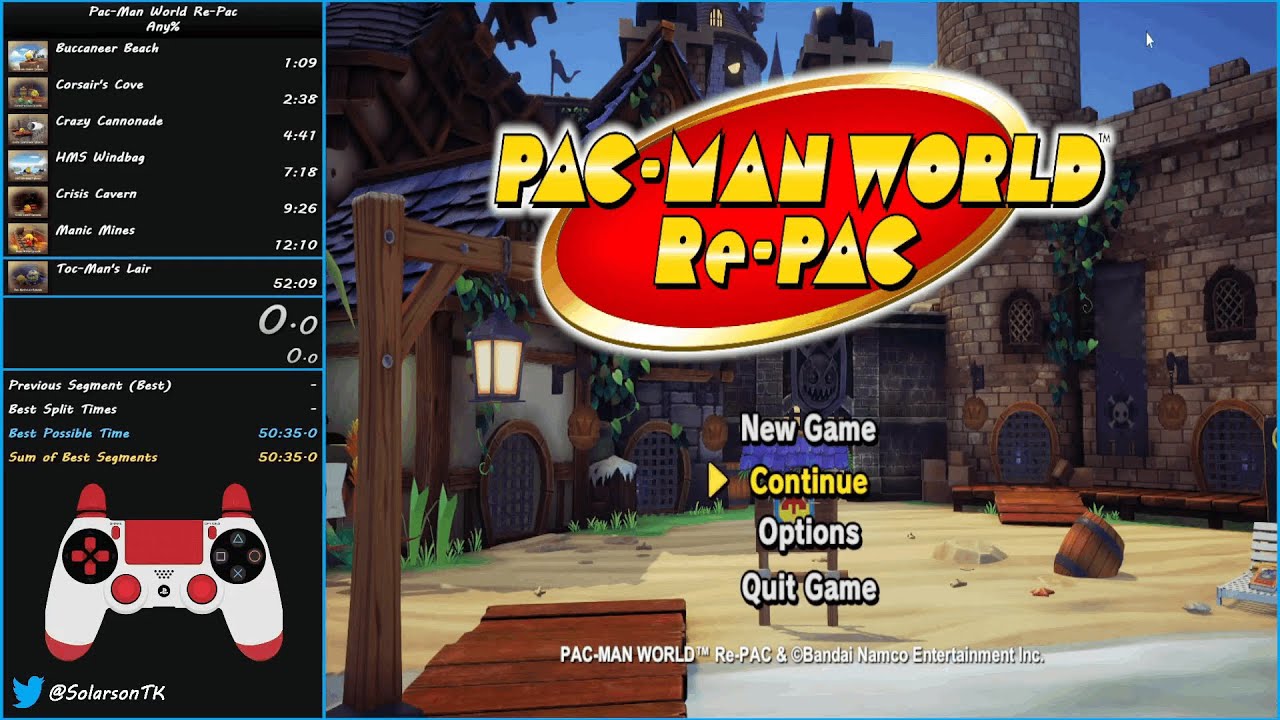1280x720 pixels.
Task: Click the controller cross button
Action: (x=237, y=573)
